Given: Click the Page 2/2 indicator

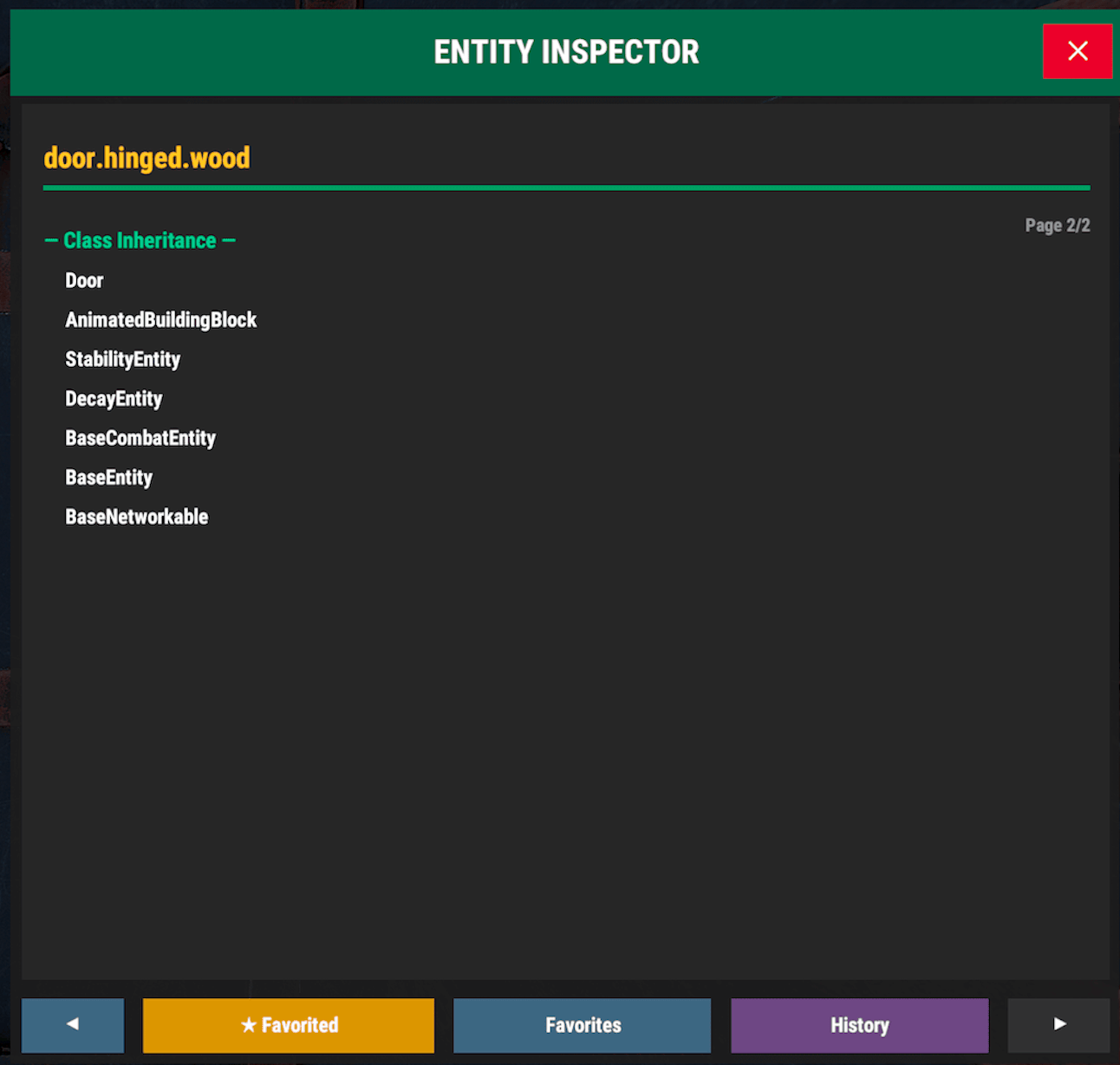Looking at the screenshot, I should click(x=1057, y=225).
